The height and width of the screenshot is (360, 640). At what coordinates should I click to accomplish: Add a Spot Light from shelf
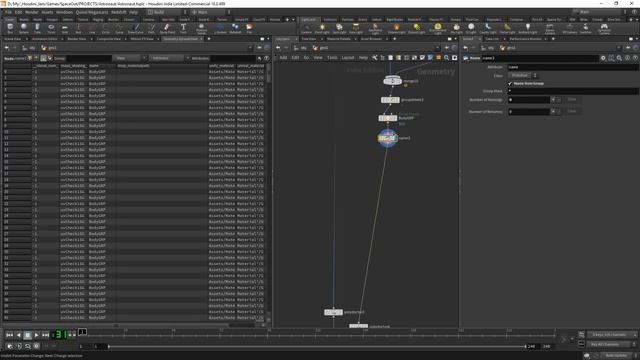(x=339, y=28)
